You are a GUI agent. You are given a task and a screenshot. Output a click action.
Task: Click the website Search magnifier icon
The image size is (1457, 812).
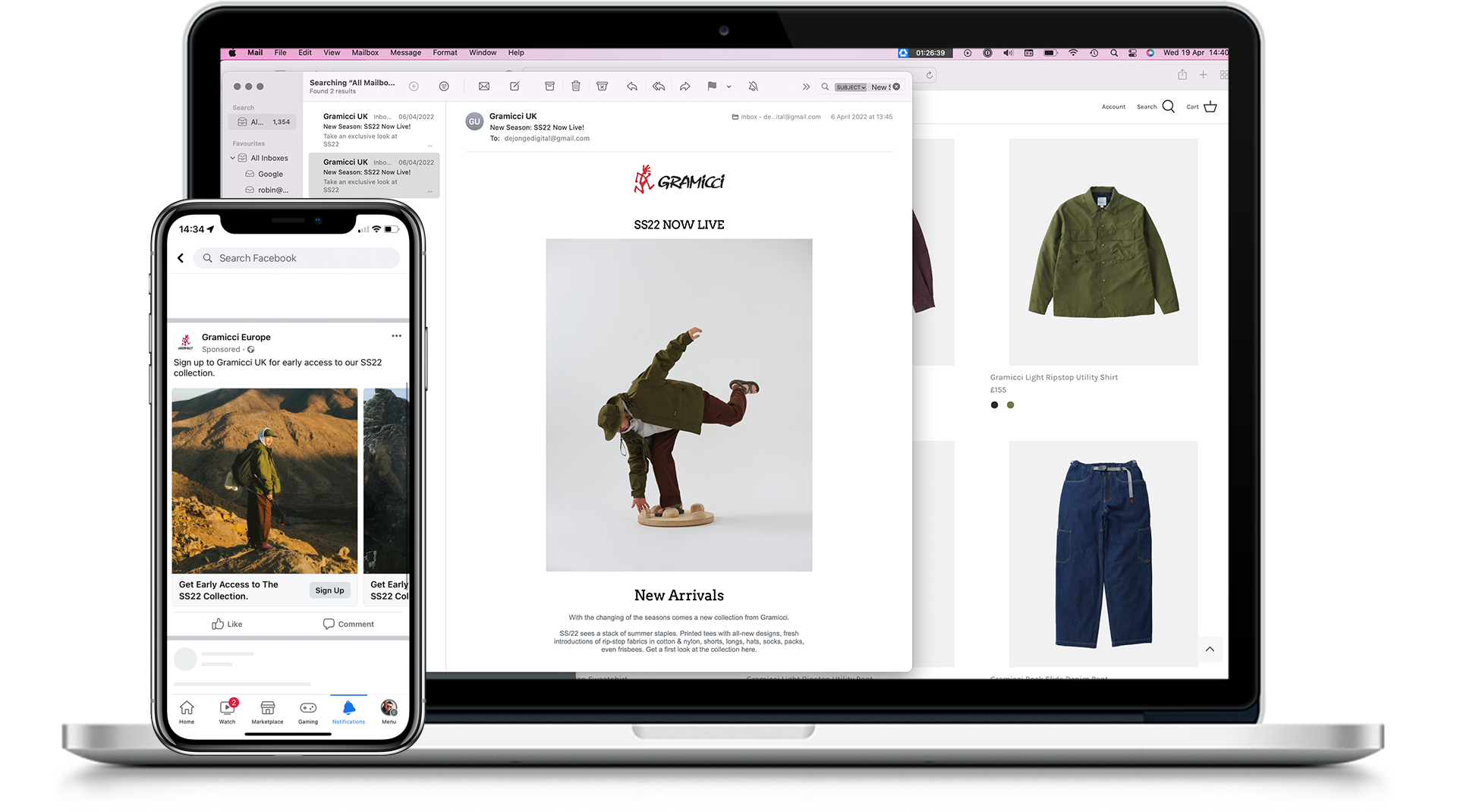(x=1169, y=107)
